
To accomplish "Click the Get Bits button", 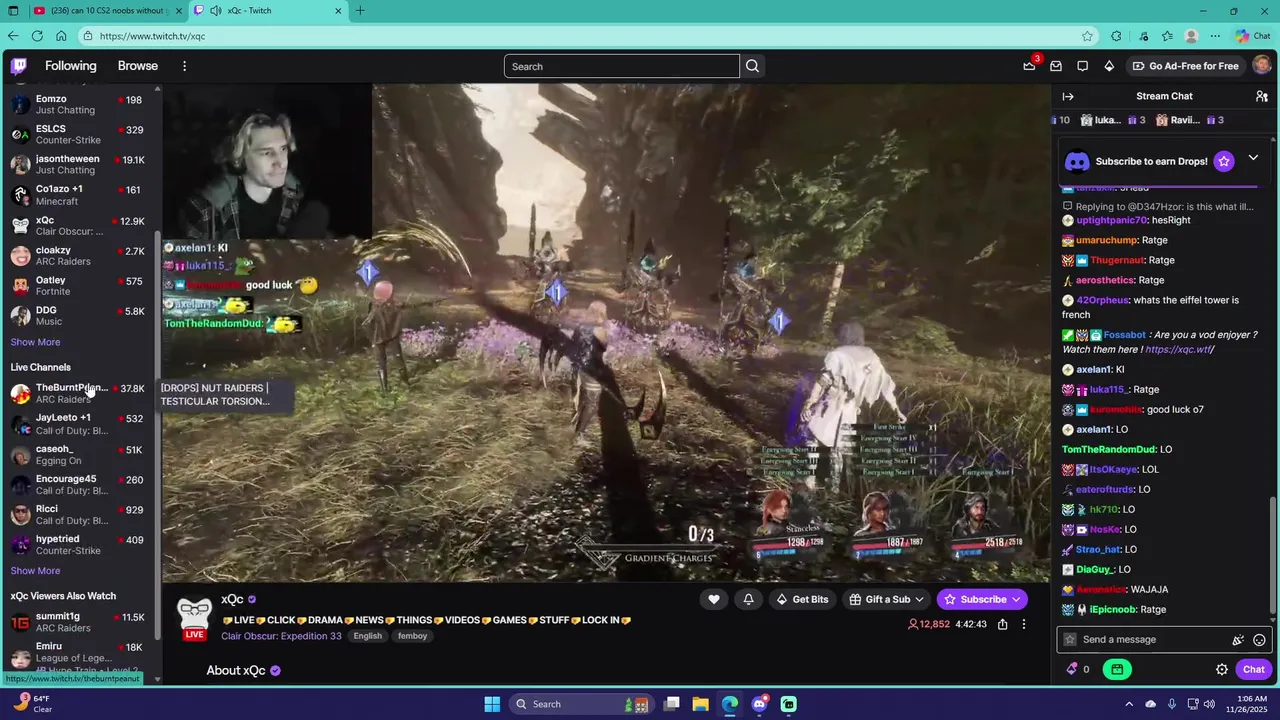I will point(802,599).
